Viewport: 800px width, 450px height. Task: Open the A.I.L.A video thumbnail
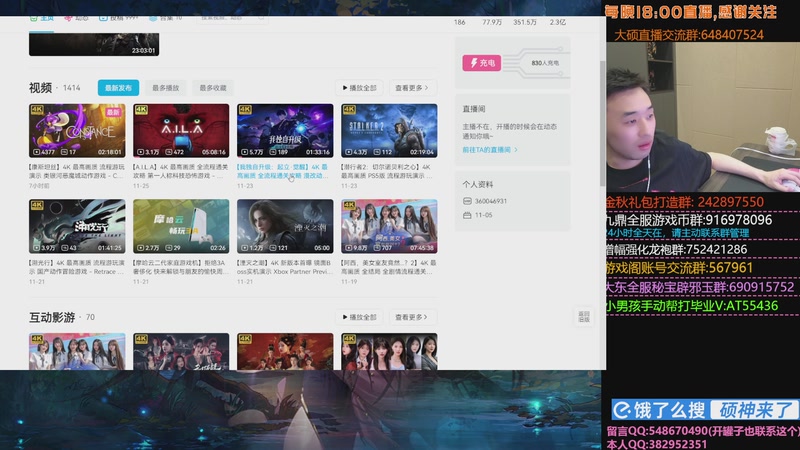point(181,131)
